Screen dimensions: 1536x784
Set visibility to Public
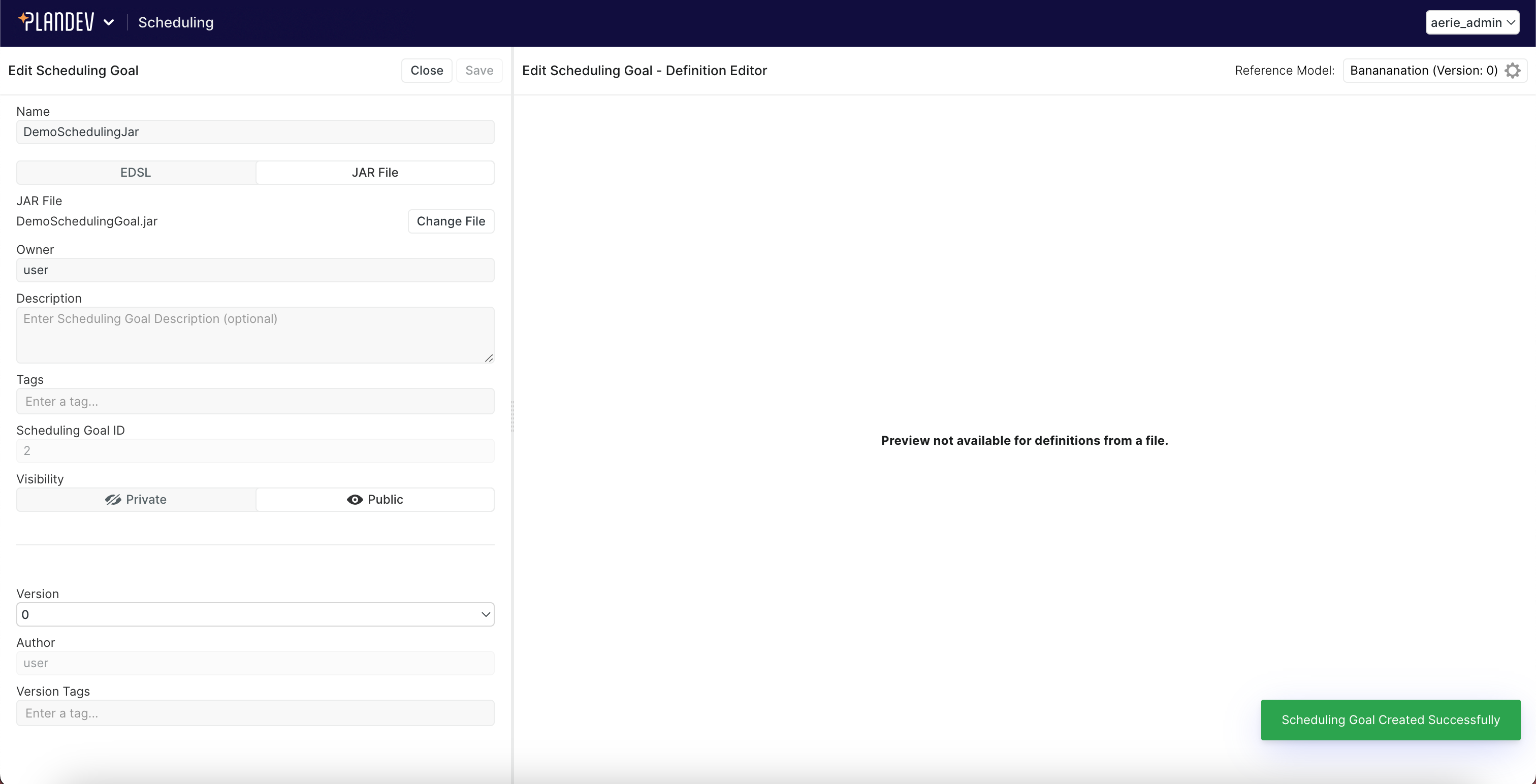point(375,500)
